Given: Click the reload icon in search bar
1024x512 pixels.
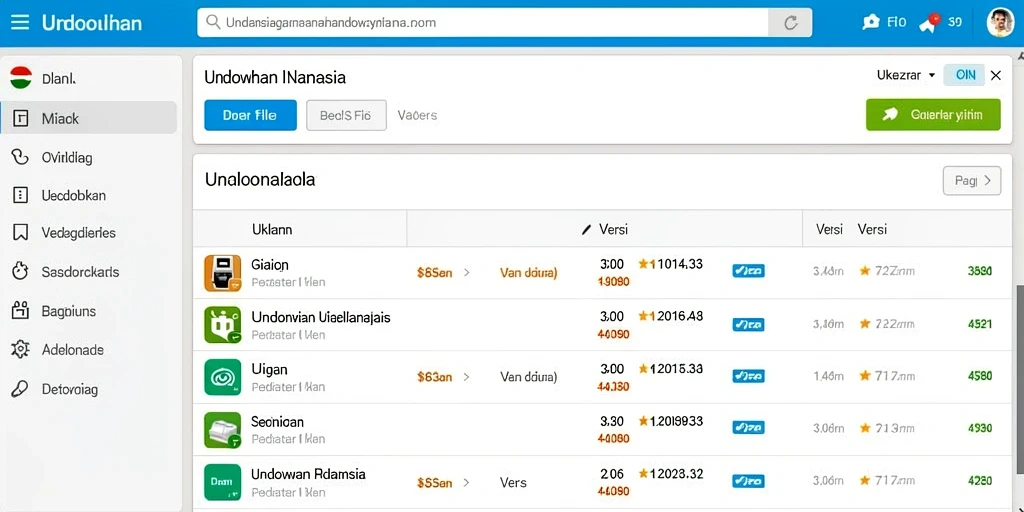Looking at the screenshot, I should pyautogui.click(x=790, y=23).
